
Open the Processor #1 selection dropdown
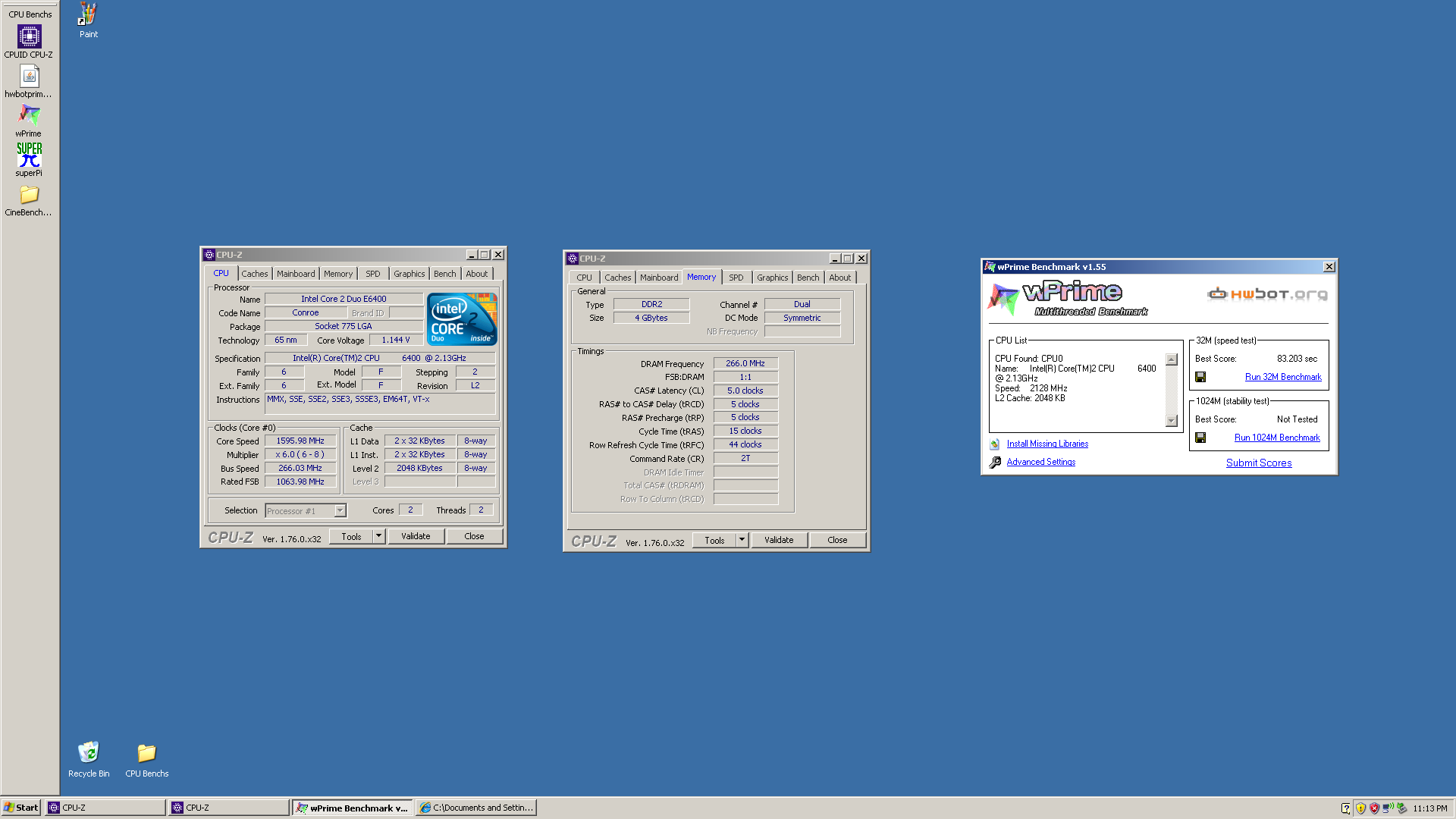pos(340,511)
